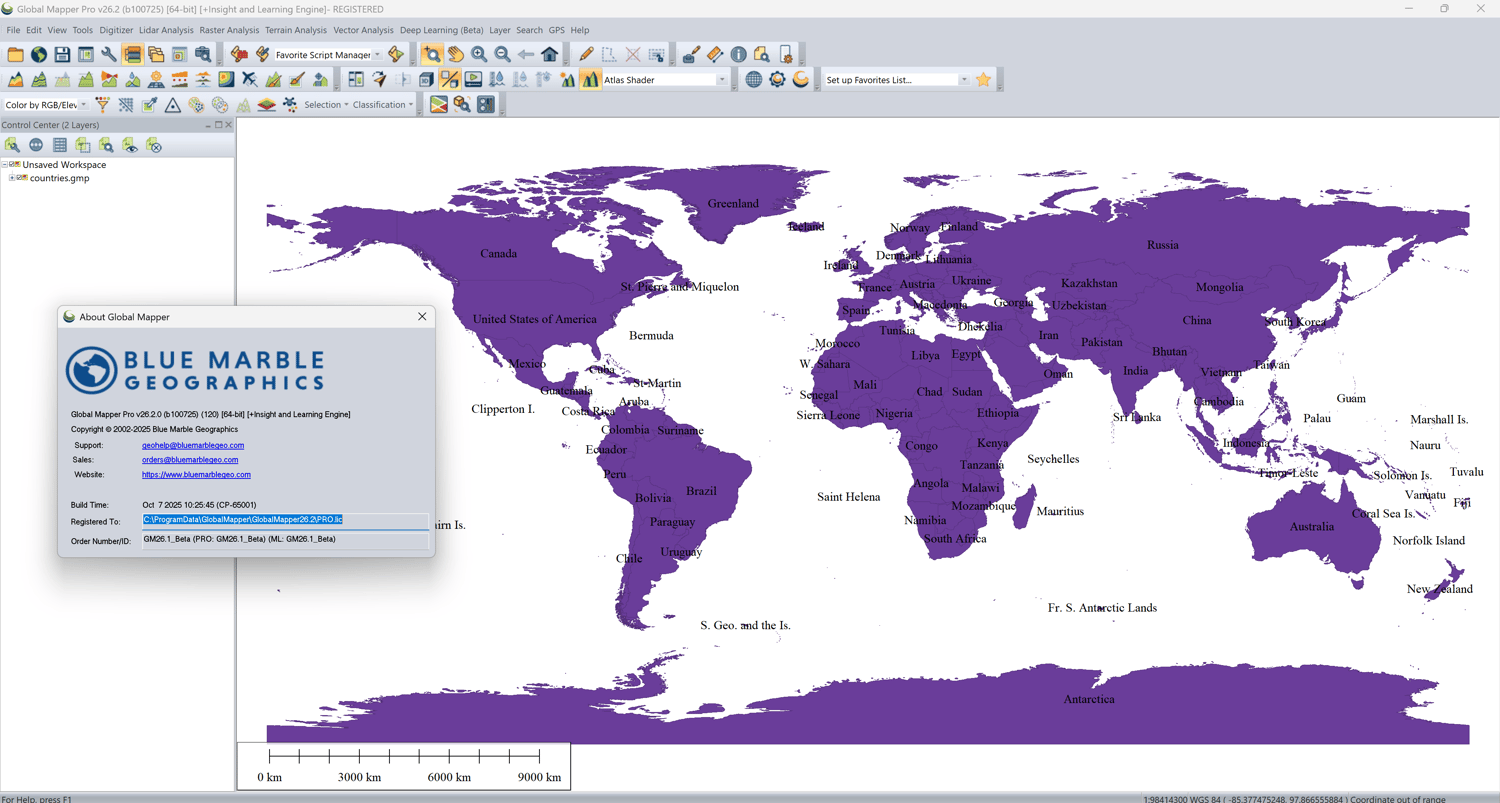The image size is (1500, 803).
Task: Open the Tools menu
Action: pos(83,30)
